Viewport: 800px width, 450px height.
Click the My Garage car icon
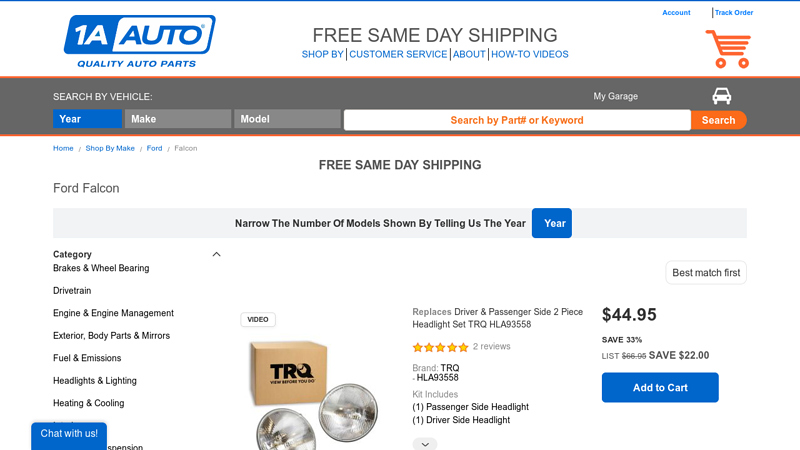point(721,96)
